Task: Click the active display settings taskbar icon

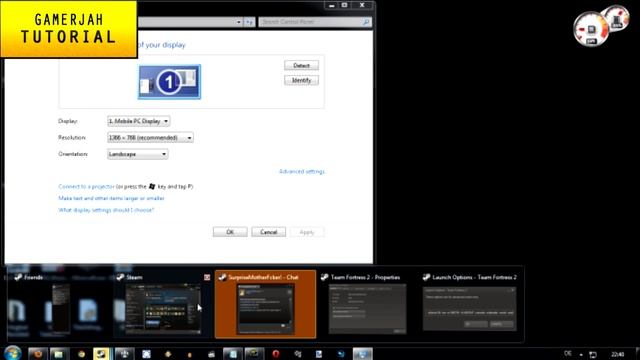Action: (362, 354)
